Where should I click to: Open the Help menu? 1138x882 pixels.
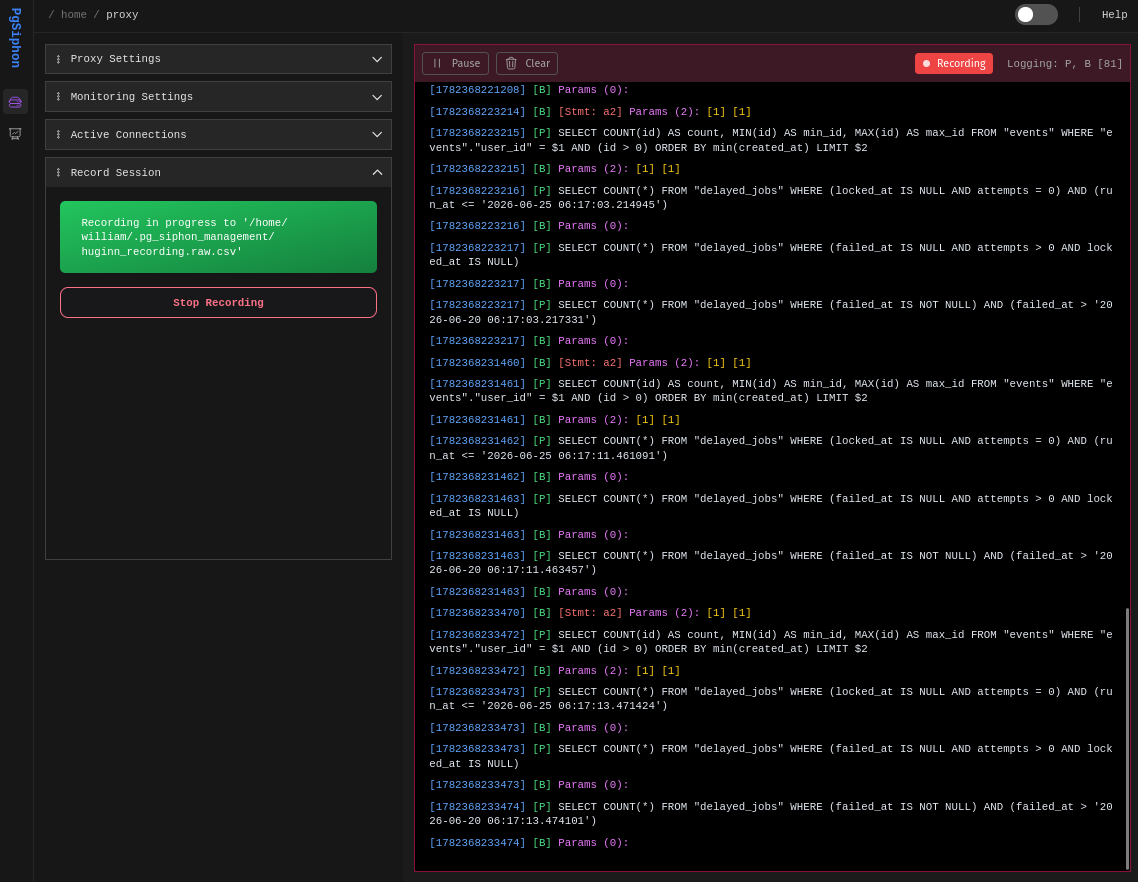[1114, 15]
